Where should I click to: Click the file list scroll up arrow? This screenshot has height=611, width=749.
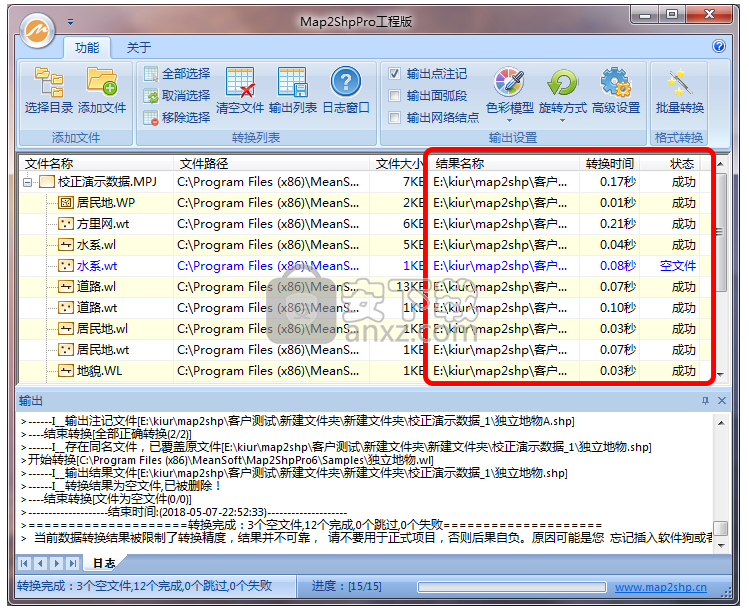pos(720,164)
